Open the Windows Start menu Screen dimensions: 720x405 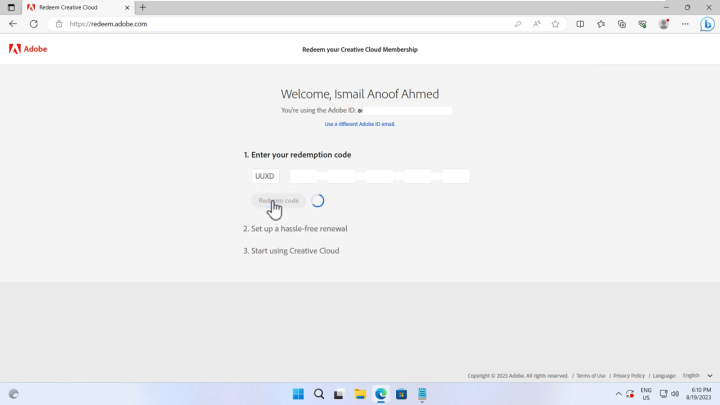(298, 394)
